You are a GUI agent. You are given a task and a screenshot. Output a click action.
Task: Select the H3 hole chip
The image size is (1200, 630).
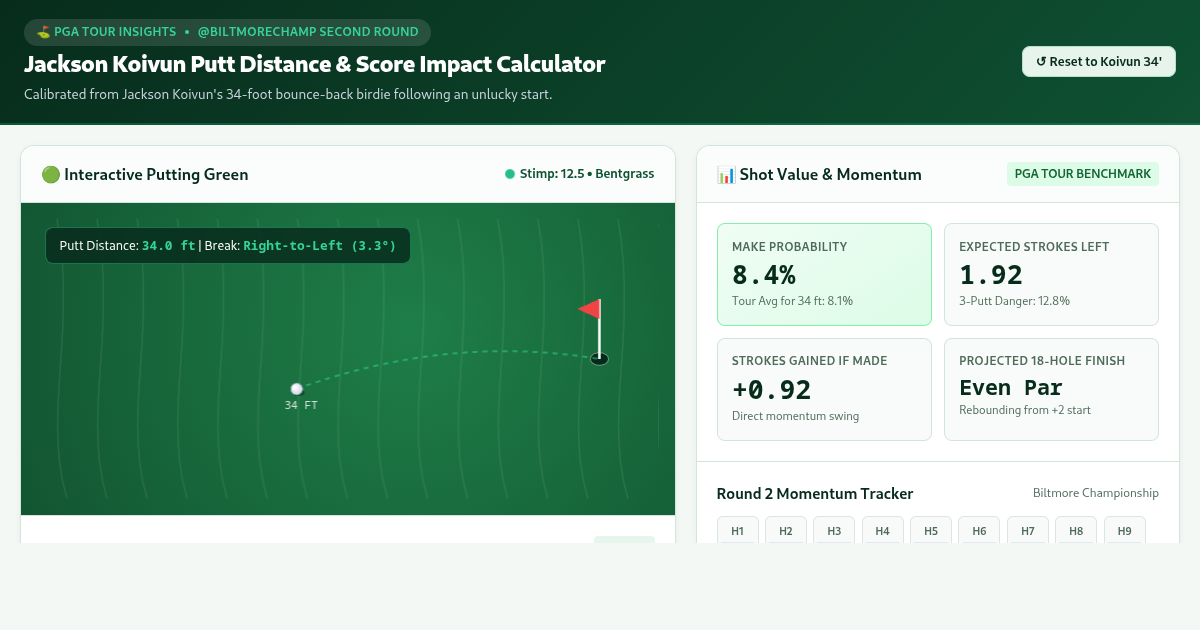(834, 531)
